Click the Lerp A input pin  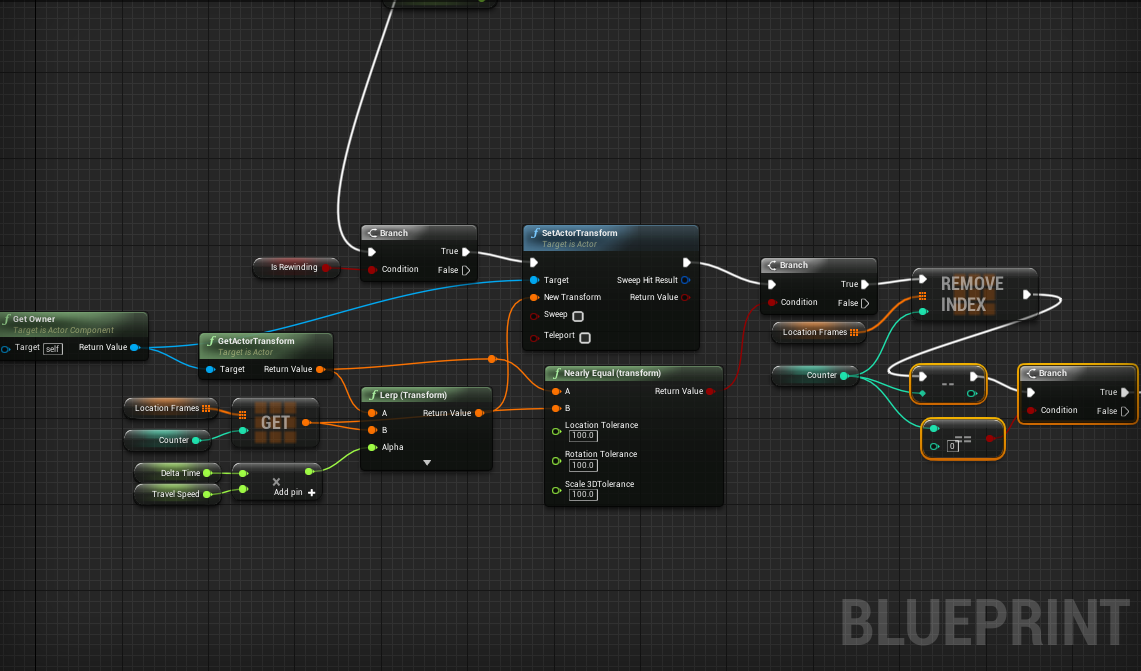(x=372, y=413)
